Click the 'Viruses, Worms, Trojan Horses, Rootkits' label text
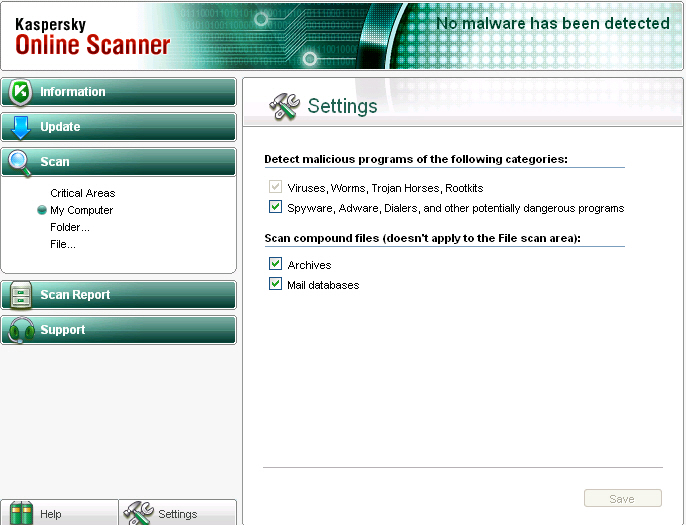Viewport: 686px width, 525px height. click(x=385, y=188)
